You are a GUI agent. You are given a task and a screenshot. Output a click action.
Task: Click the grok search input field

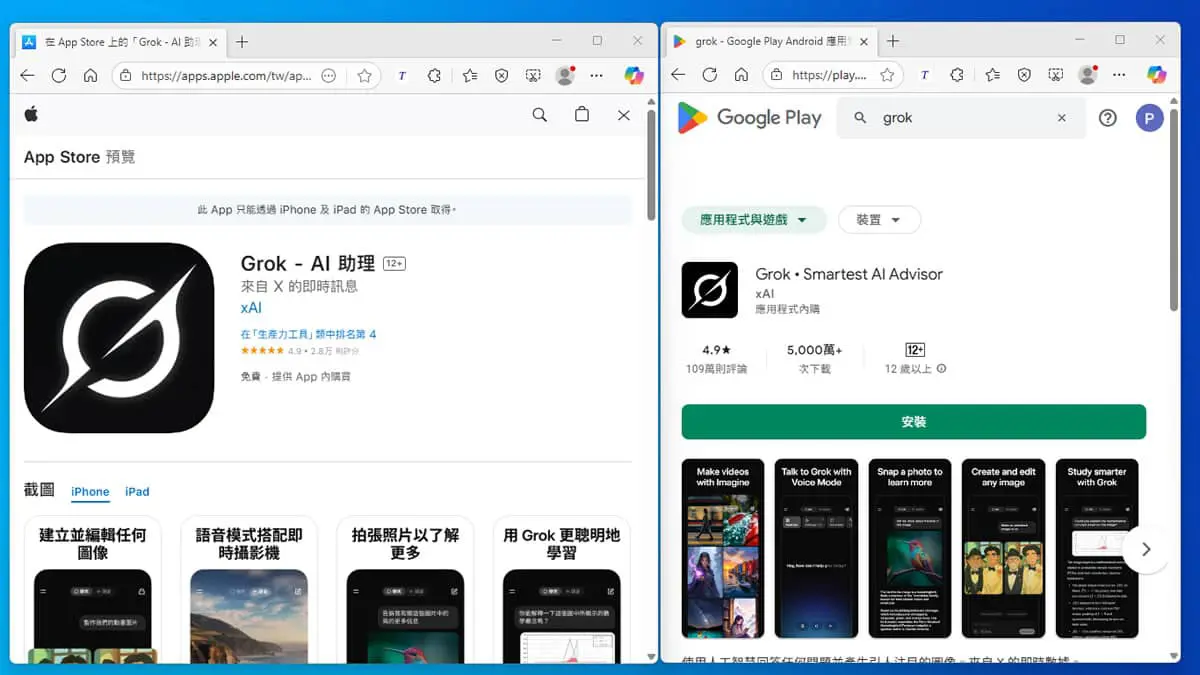coord(960,118)
